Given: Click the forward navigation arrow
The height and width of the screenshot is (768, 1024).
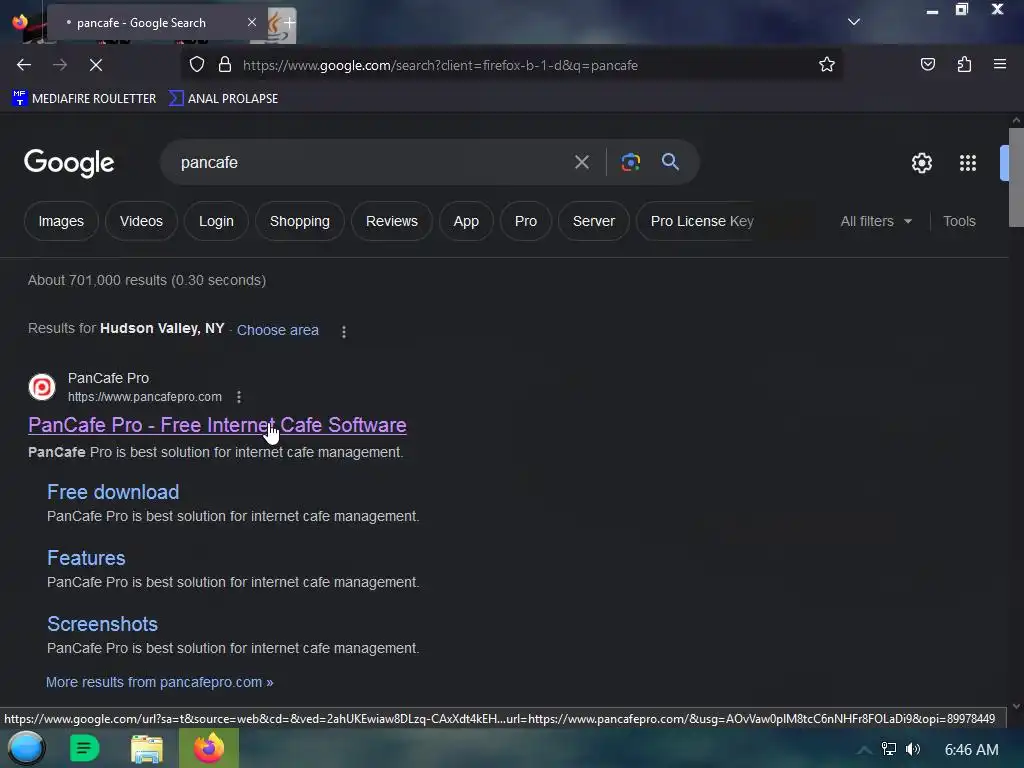Looking at the screenshot, I should click(60, 65).
